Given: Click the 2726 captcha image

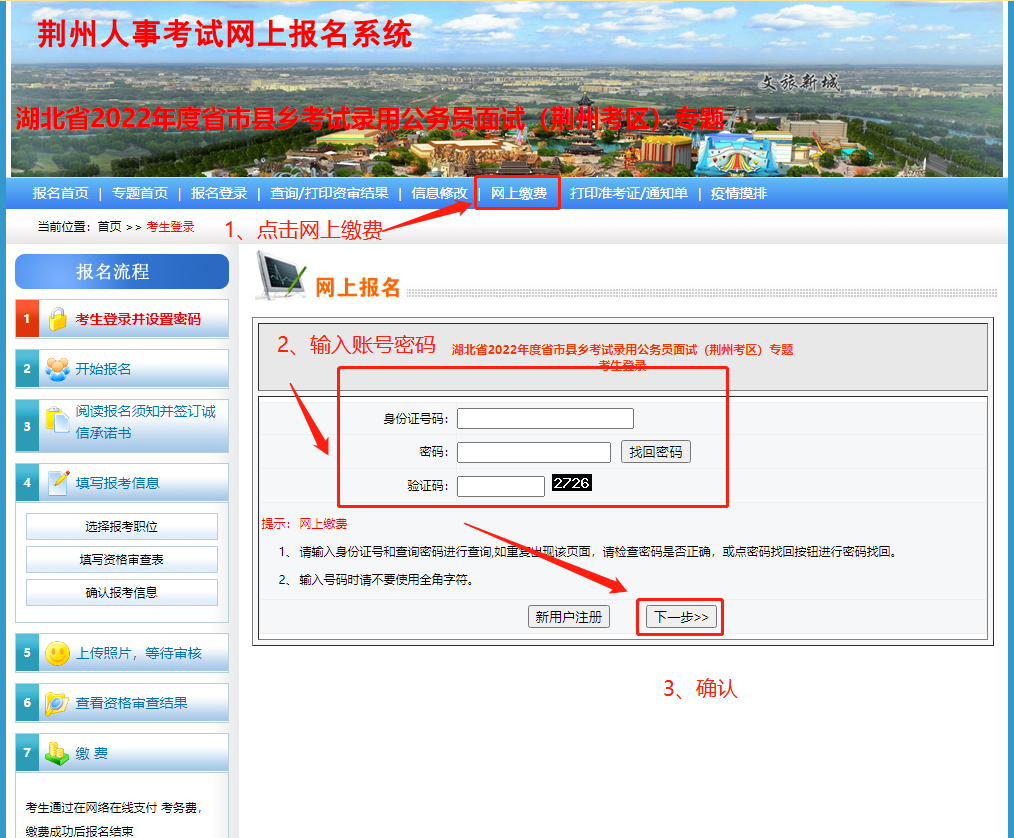Looking at the screenshot, I should 571,483.
